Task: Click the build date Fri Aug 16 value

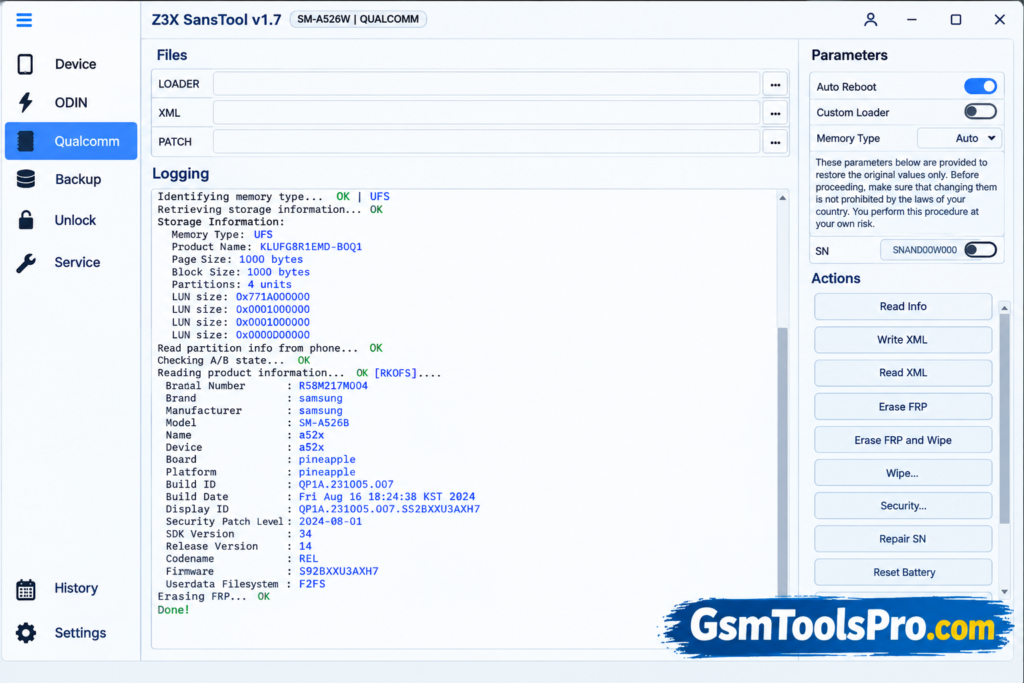Action: tap(387, 497)
